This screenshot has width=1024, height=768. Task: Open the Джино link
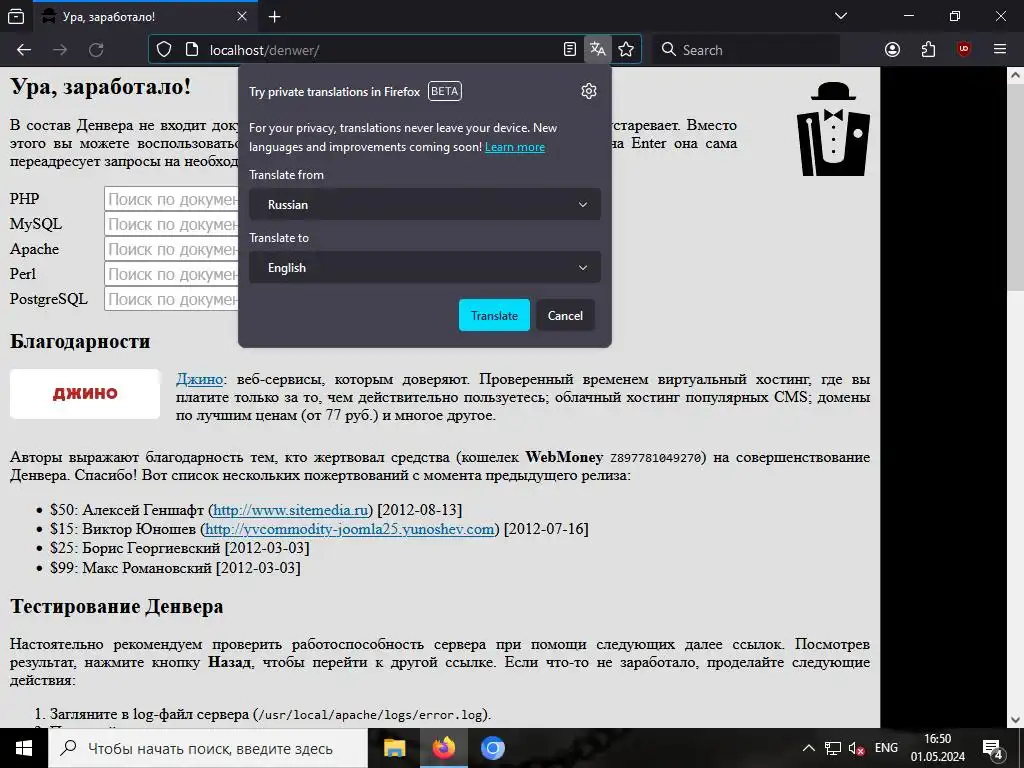coord(199,379)
